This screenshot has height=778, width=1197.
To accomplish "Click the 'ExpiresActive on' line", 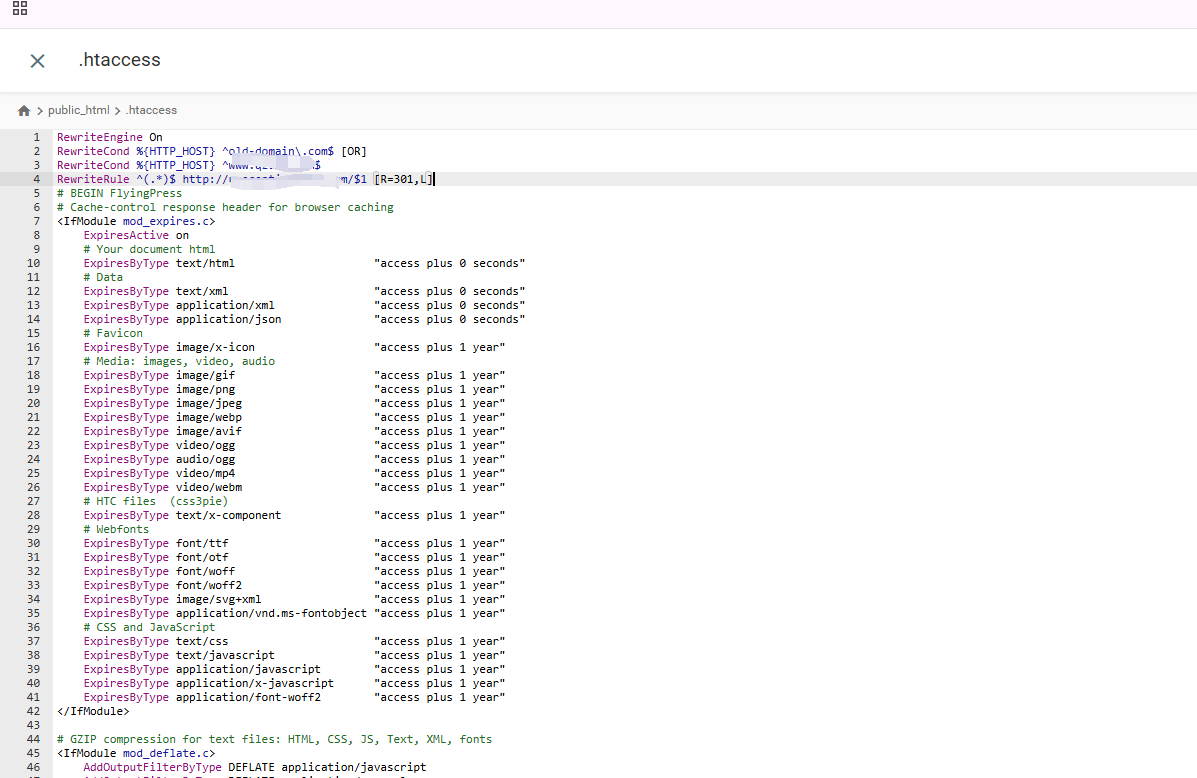I will coord(136,235).
